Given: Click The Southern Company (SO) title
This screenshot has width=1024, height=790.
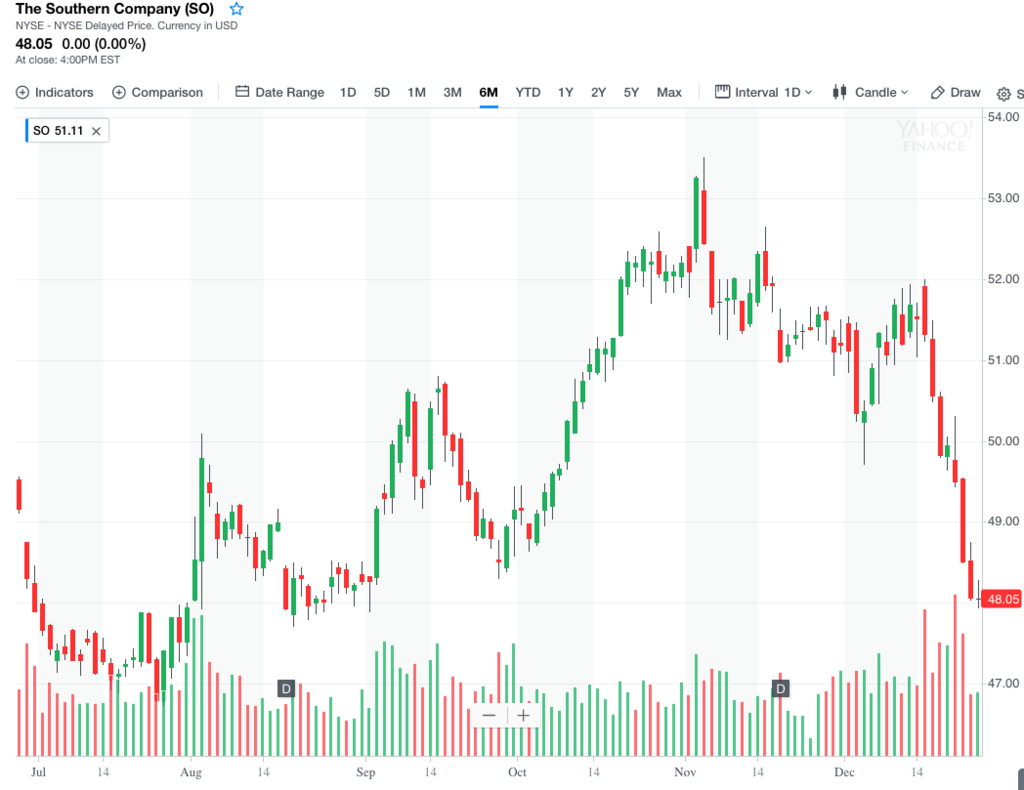Looking at the screenshot, I should coord(114,9).
